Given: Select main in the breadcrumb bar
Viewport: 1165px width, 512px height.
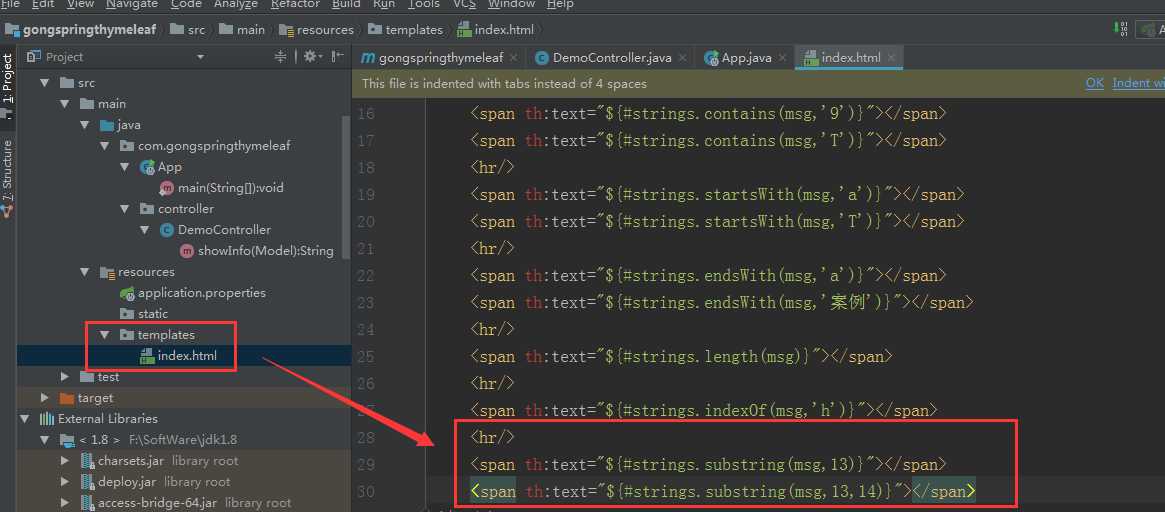Looking at the screenshot, I should point(242,30).
